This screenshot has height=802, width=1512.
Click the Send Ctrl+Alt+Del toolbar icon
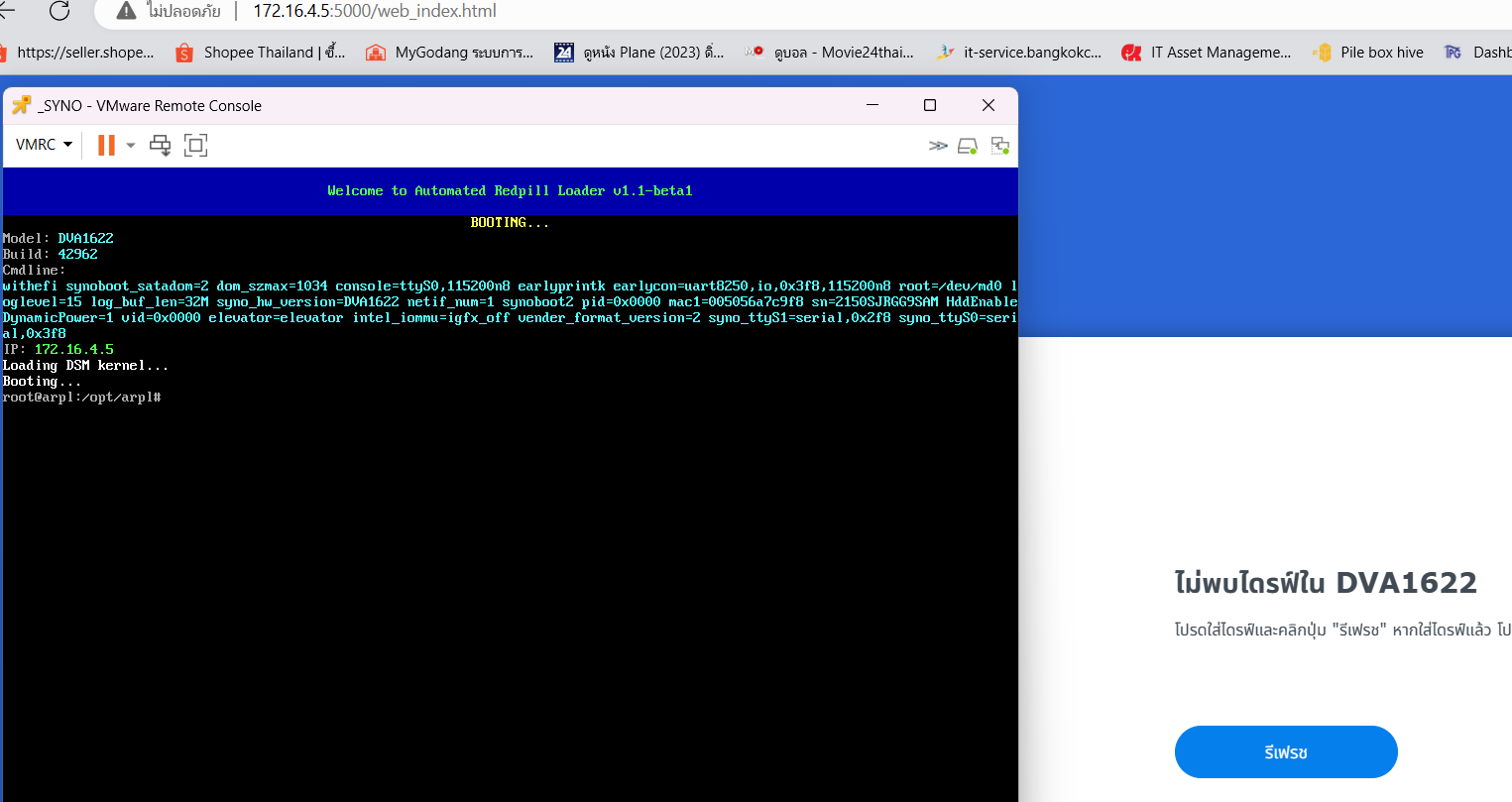point(160,145)
